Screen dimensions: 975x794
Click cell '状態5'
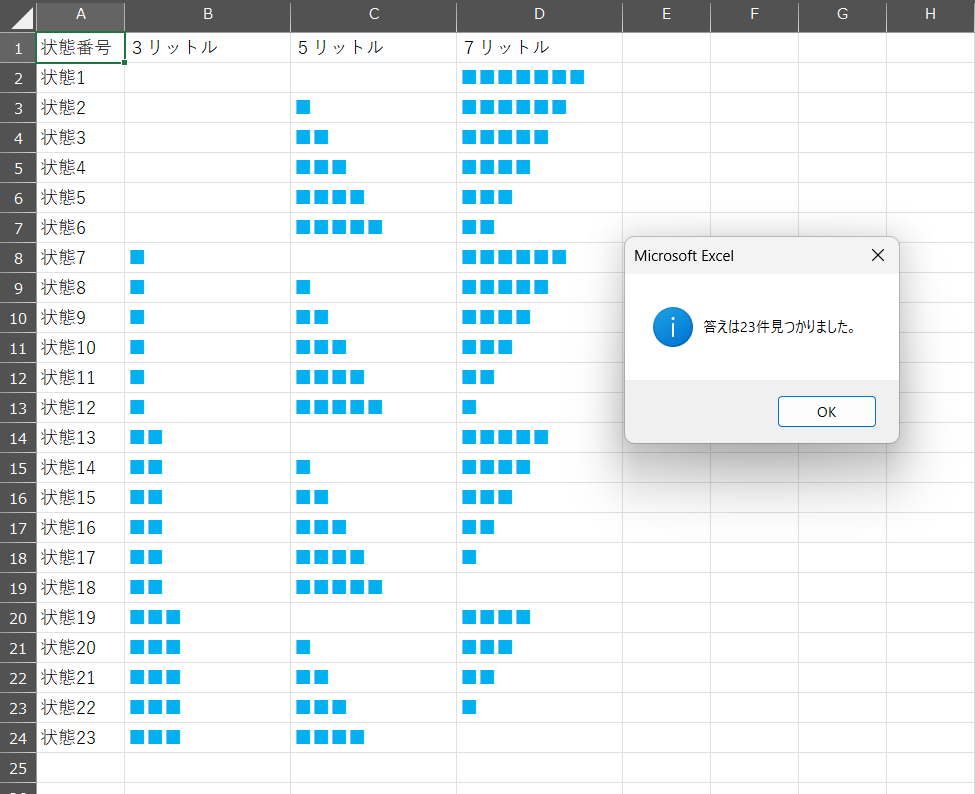tap(80, 198)
